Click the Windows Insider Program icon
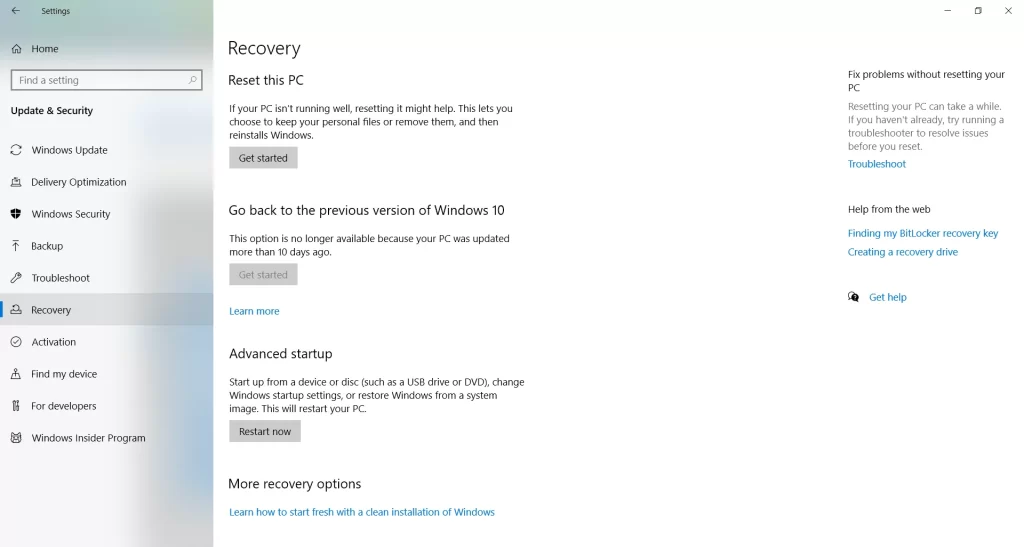This screenshot has width=1024, height=547. coord(16,437)
